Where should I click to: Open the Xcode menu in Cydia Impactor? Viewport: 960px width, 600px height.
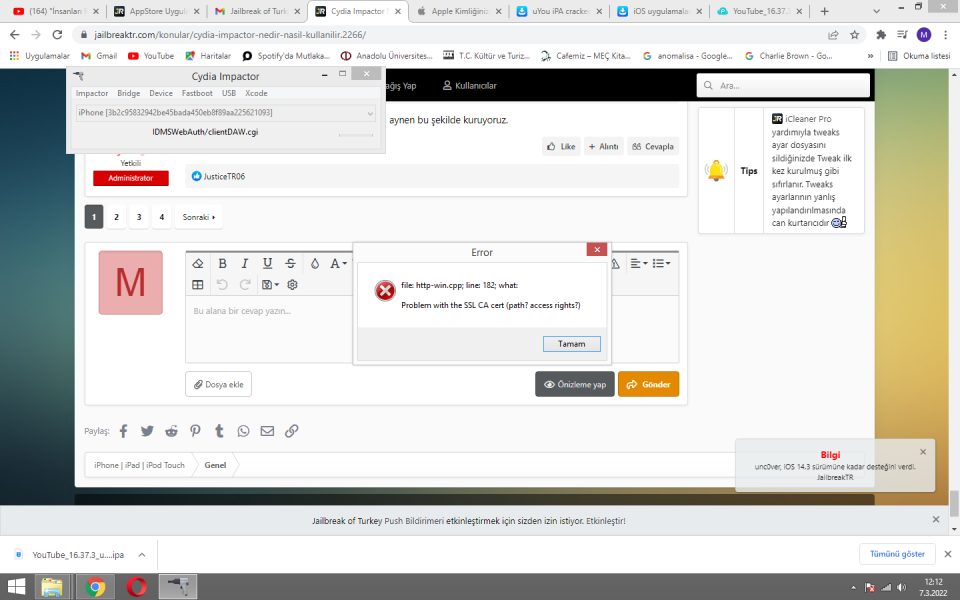[256, 93]
